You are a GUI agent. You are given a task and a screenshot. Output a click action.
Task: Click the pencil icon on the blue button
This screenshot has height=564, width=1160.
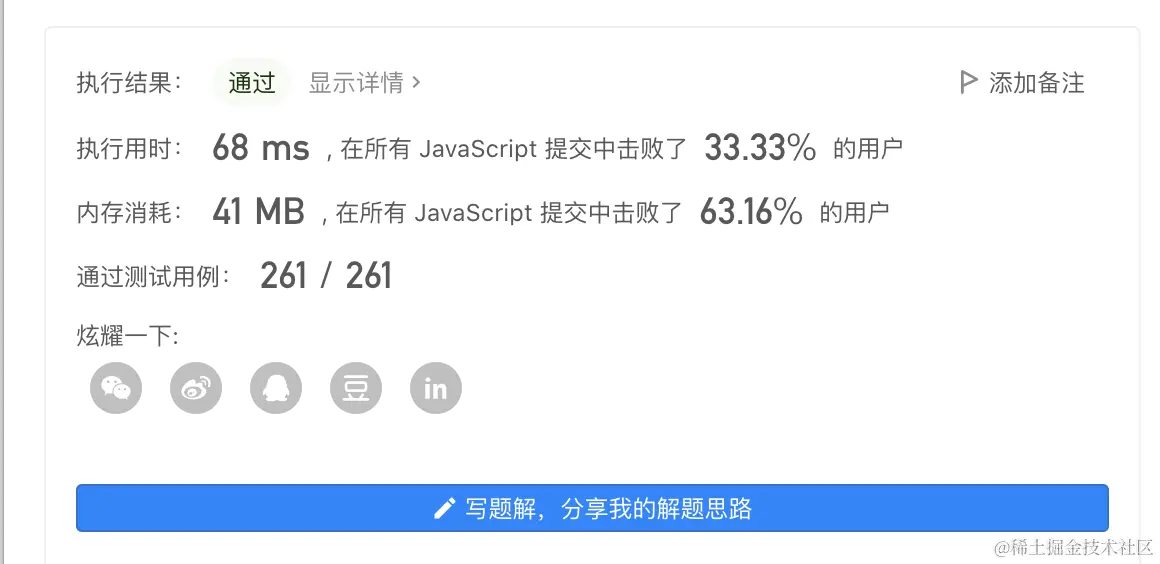click(444, 509)
